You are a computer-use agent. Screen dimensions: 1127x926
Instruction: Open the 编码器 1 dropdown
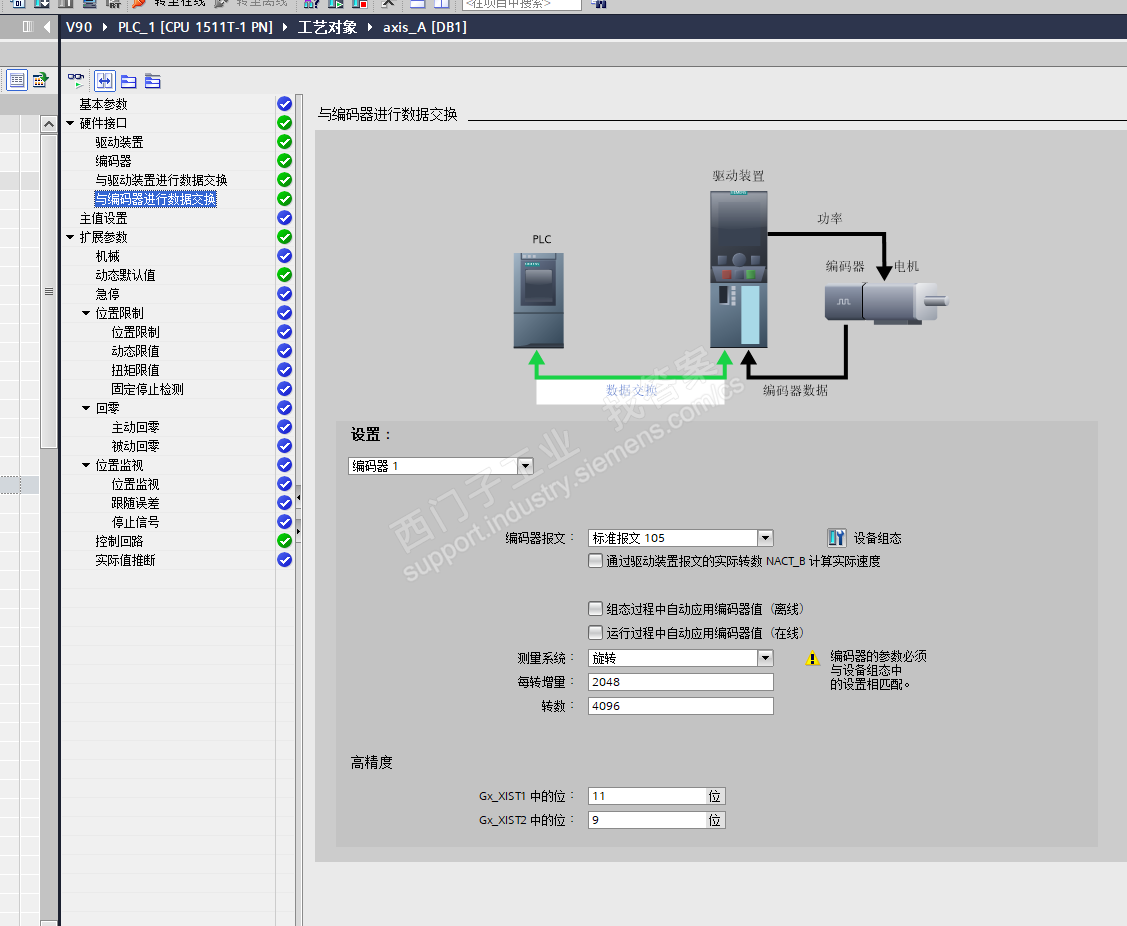click(526, 466)
